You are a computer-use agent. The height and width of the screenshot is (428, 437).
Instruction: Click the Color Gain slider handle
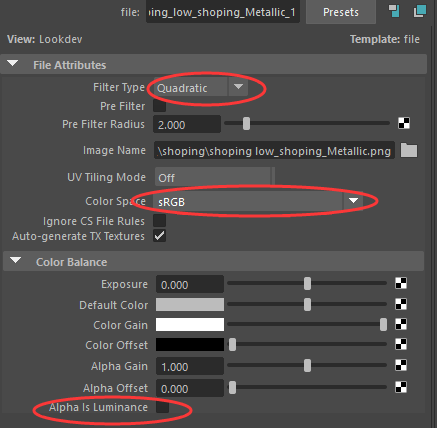[x=383, y=324]
